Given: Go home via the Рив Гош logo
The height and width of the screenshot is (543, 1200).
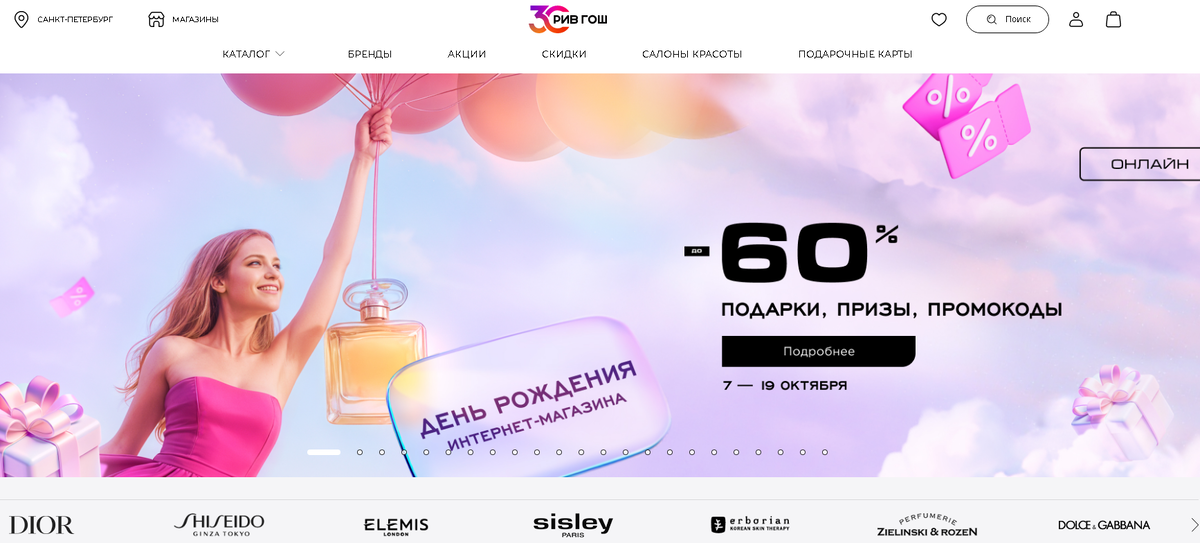Looking at the screenshot, I should pos(568,18).
